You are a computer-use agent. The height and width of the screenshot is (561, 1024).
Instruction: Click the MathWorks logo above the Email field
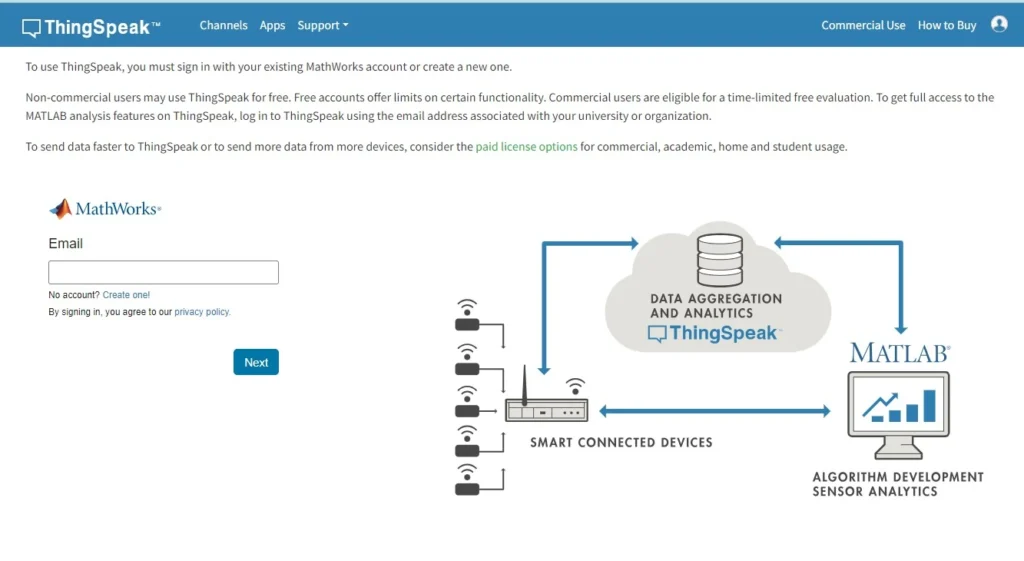coord(105,208)
